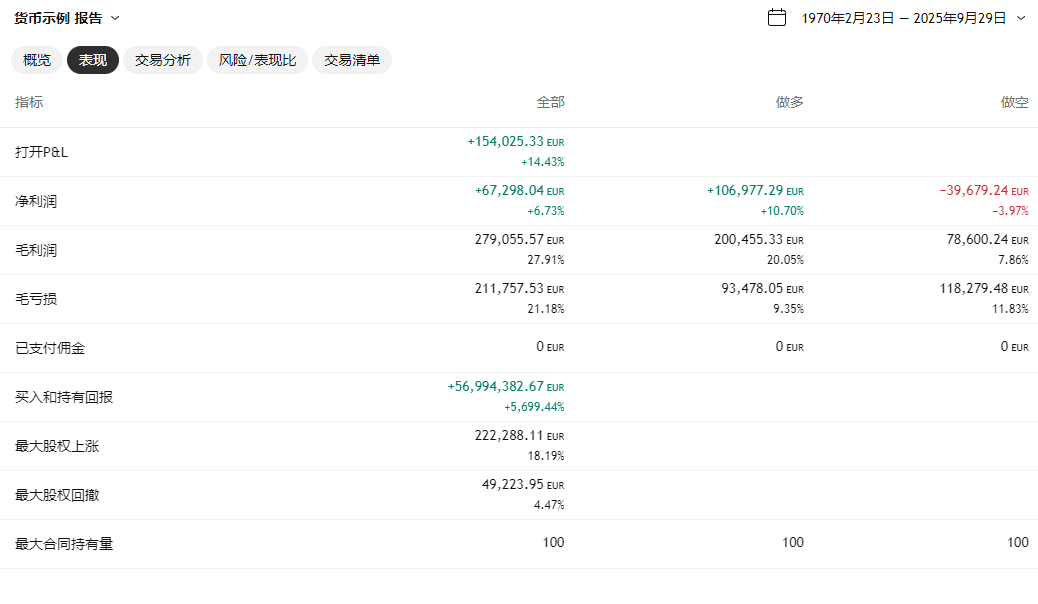Screen dimensions: 1038x604
Task: Expand the 货币示例 报告 title dropdown chevron
Action: (x=115, y=18)
